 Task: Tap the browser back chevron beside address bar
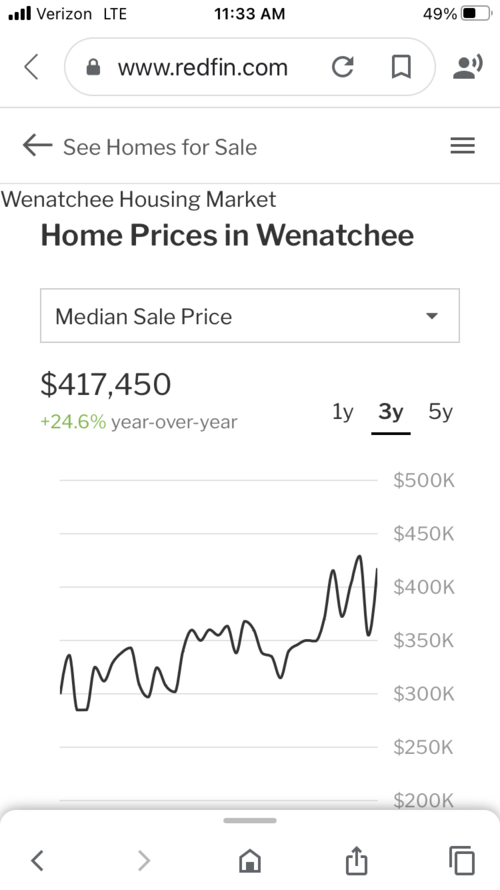click(x=32, y=67)
